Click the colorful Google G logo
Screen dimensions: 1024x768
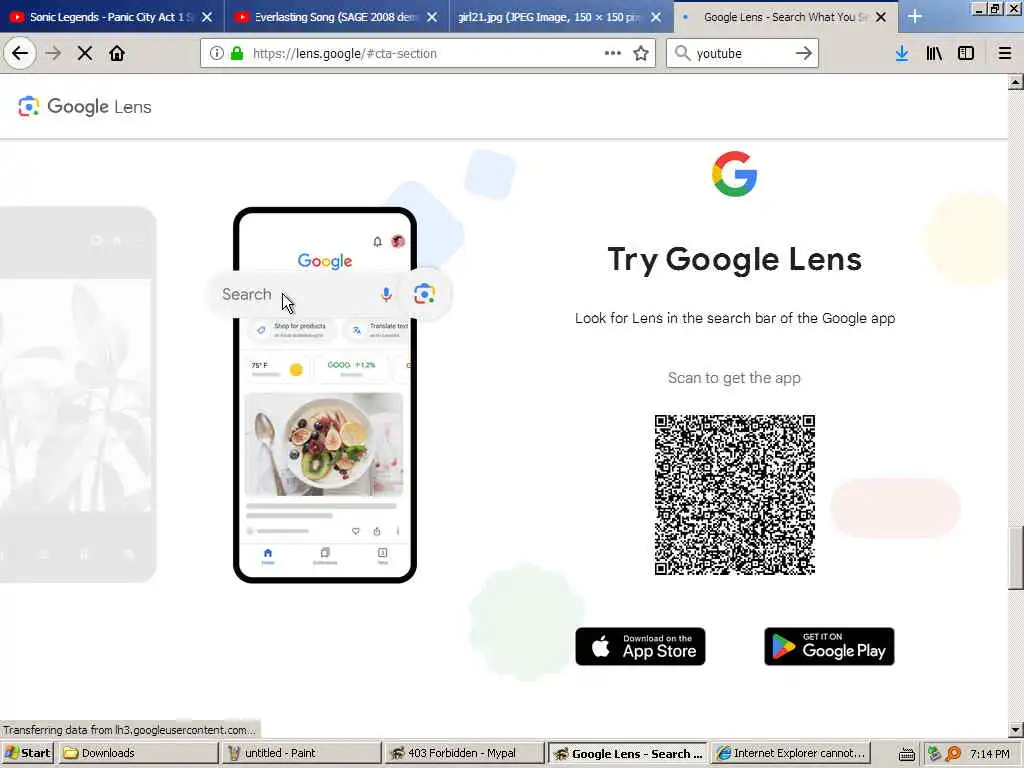tap(735, 174)
